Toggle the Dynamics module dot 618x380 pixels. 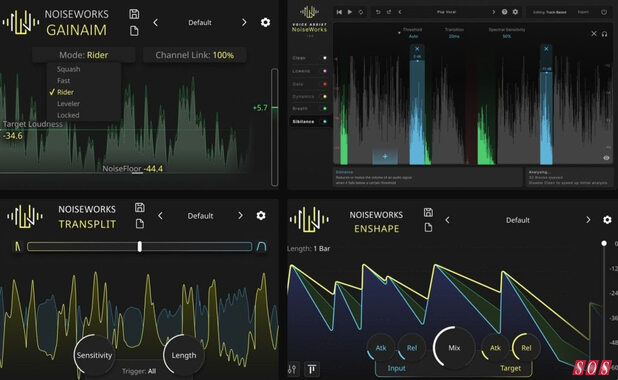coord(325,96)
